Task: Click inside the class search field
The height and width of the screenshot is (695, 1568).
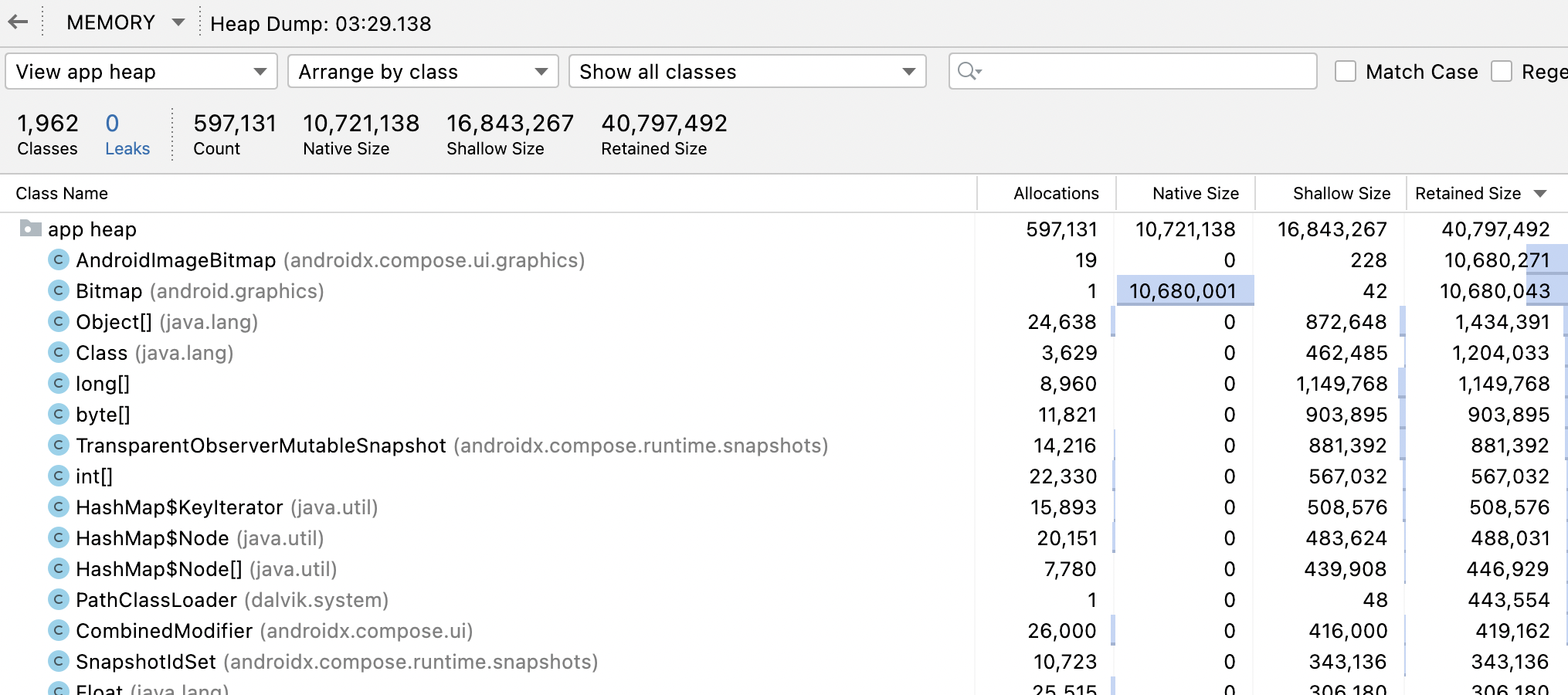Action: pyautogui.click(x=1143, y=71)
